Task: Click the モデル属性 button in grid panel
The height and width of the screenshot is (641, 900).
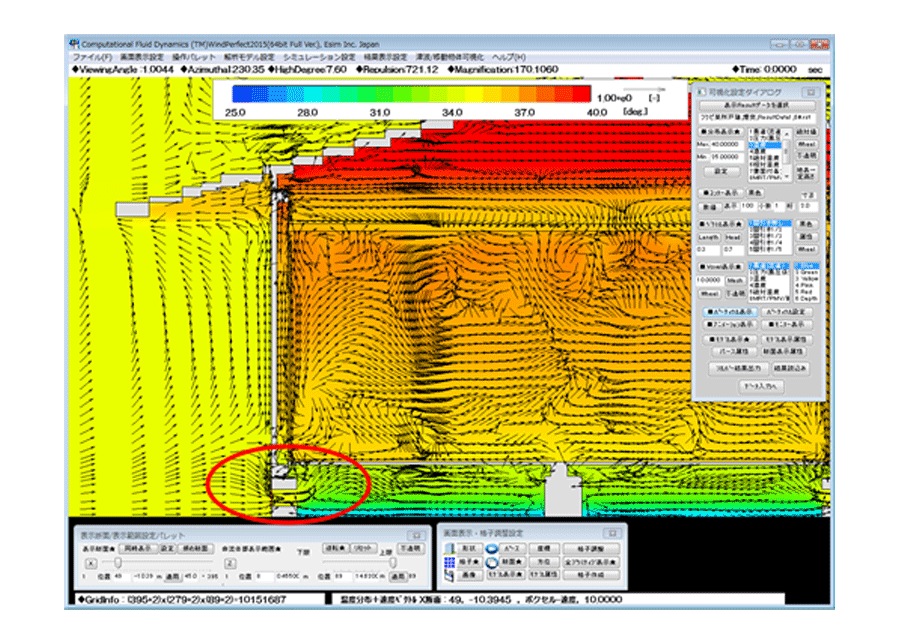Action: [543, 575]
